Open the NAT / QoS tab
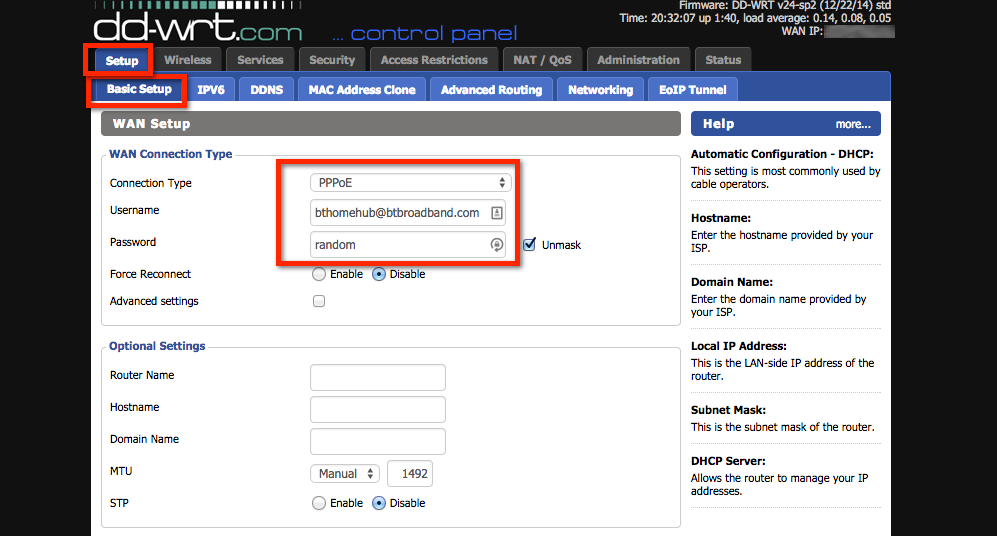Viewport: 997px width, 536px height. tap(541, 60)
